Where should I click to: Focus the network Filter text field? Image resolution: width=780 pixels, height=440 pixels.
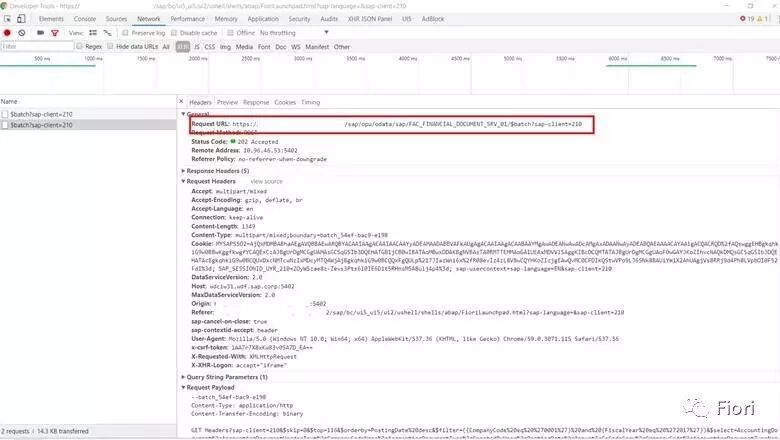coord(37,46)
